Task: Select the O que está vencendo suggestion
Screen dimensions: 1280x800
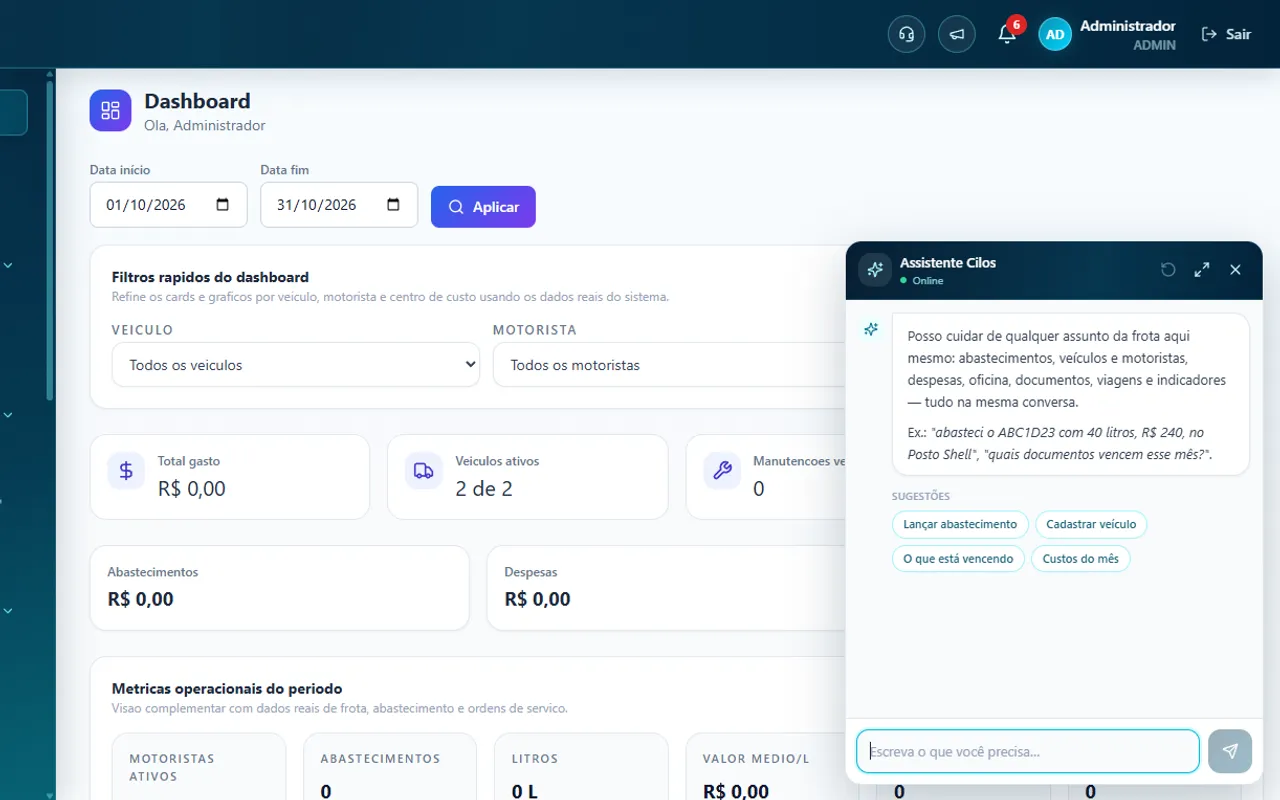Action: tap(958, 559)
